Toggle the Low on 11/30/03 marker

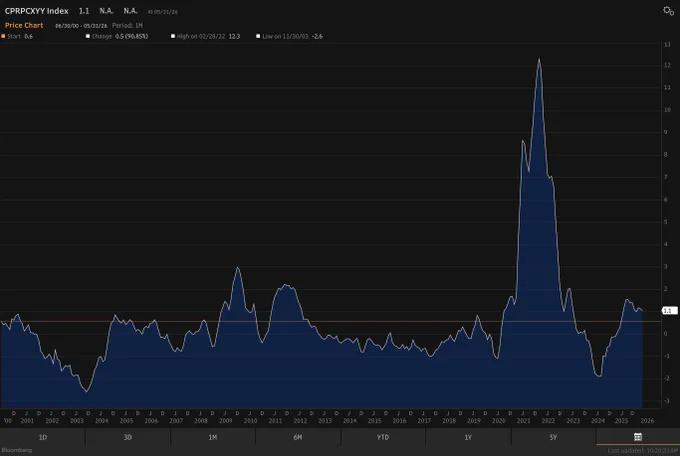point(258,36)
